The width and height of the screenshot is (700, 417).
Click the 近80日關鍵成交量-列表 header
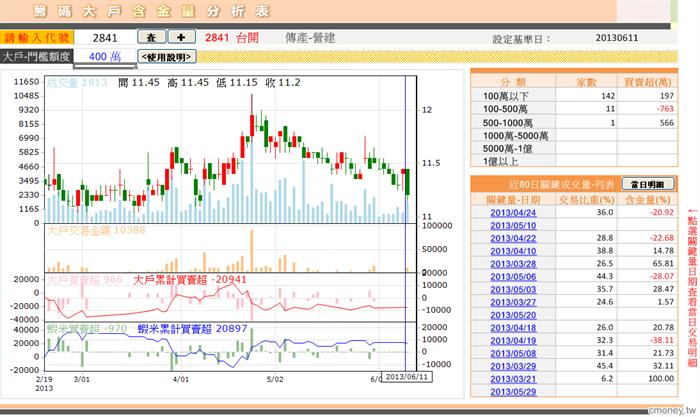[x=562, y=184]
